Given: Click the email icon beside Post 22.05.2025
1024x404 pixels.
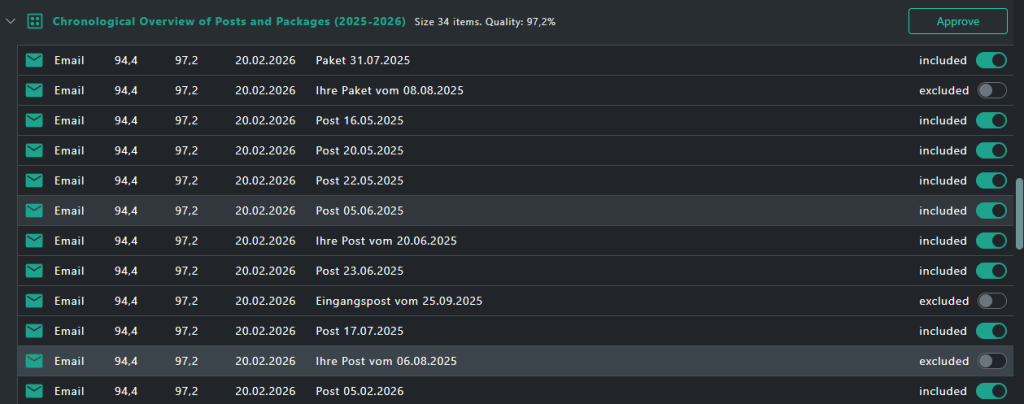Looking at the screenshot, I should (35, 181).
